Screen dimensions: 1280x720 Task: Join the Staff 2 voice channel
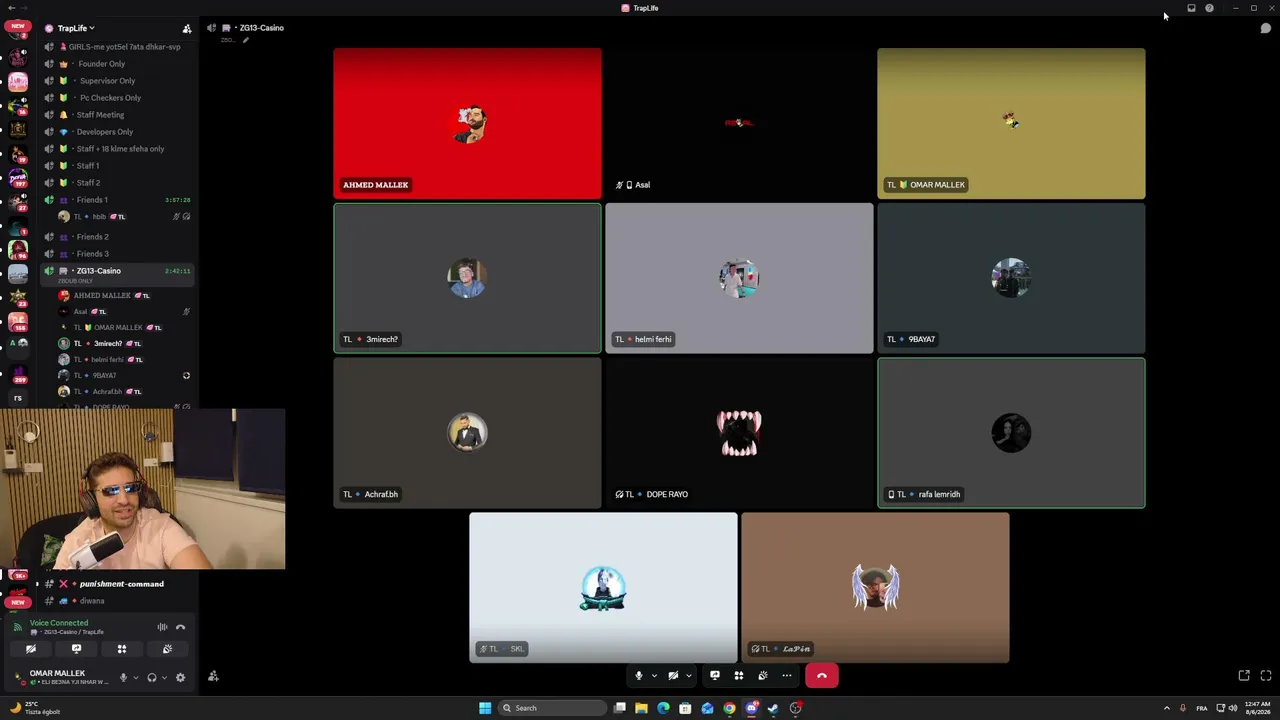(x=88, y=183)
